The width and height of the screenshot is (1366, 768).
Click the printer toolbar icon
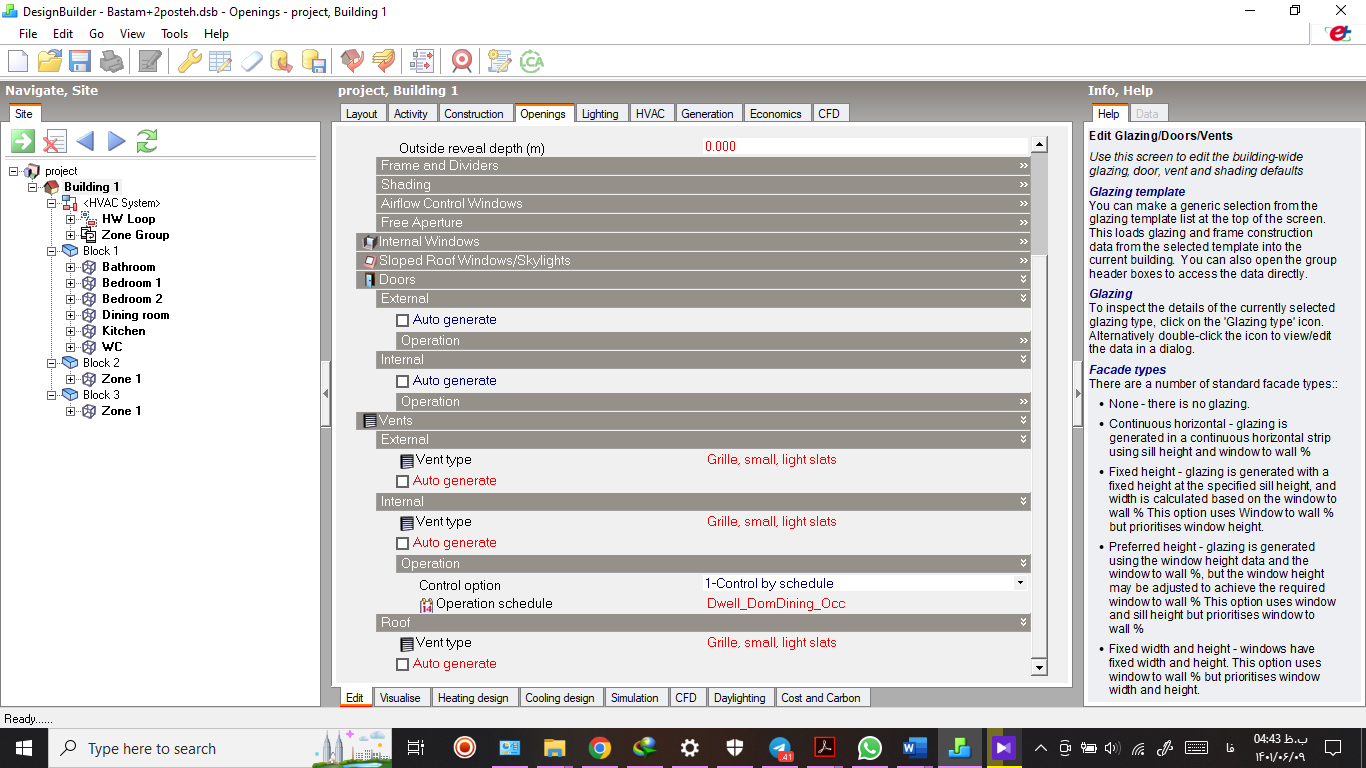coord(111,61)
